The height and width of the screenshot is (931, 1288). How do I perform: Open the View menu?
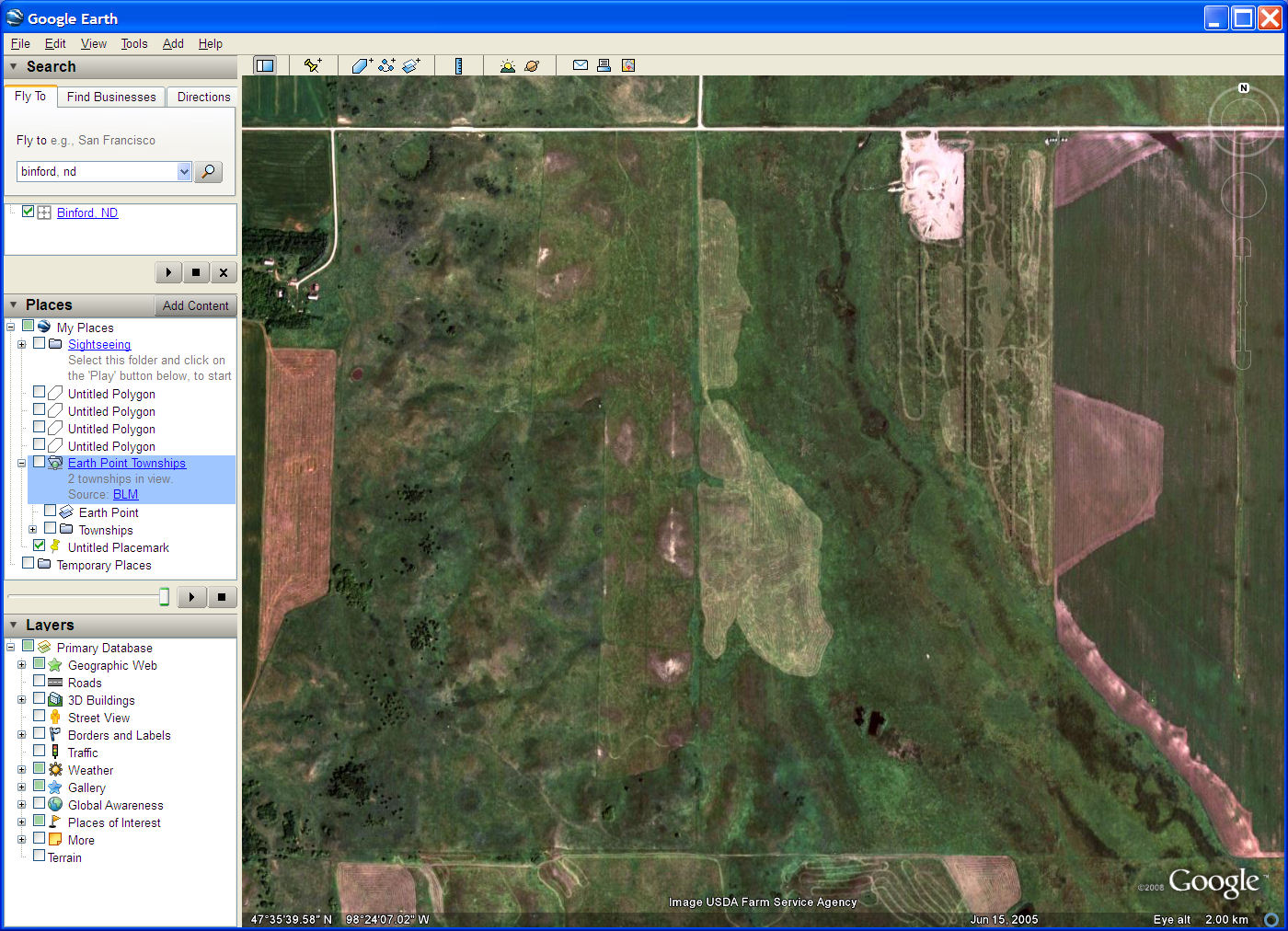point(94,43)
